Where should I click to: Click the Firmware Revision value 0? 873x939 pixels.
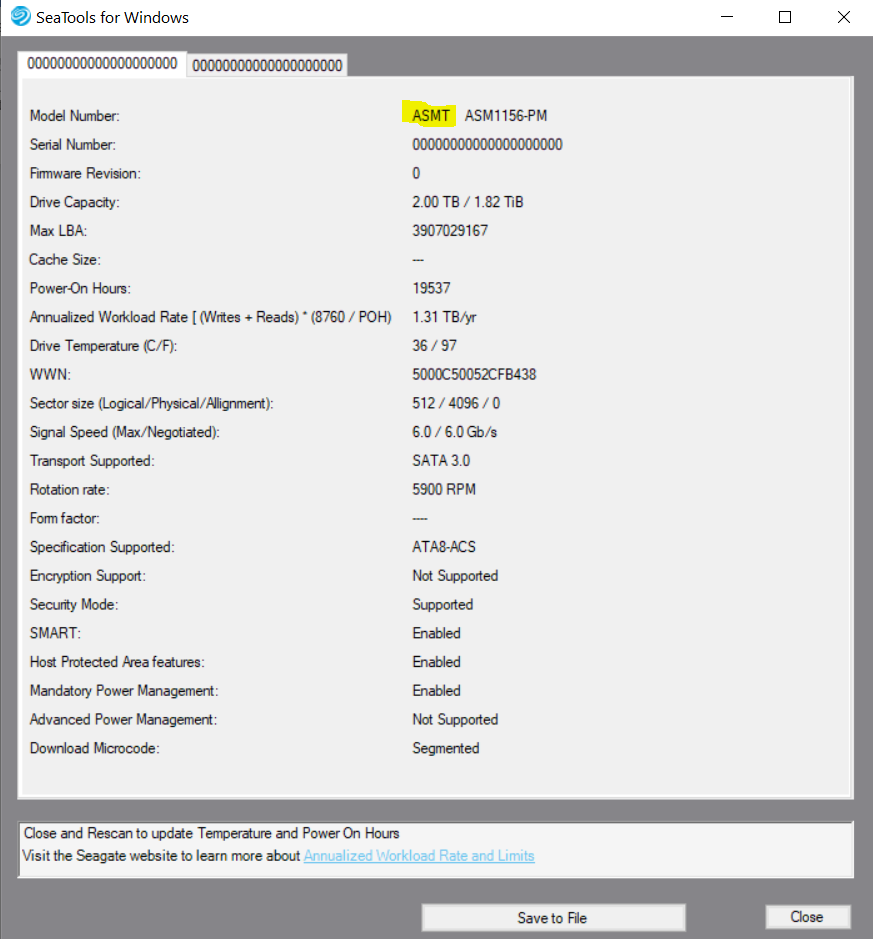[416, 173]
